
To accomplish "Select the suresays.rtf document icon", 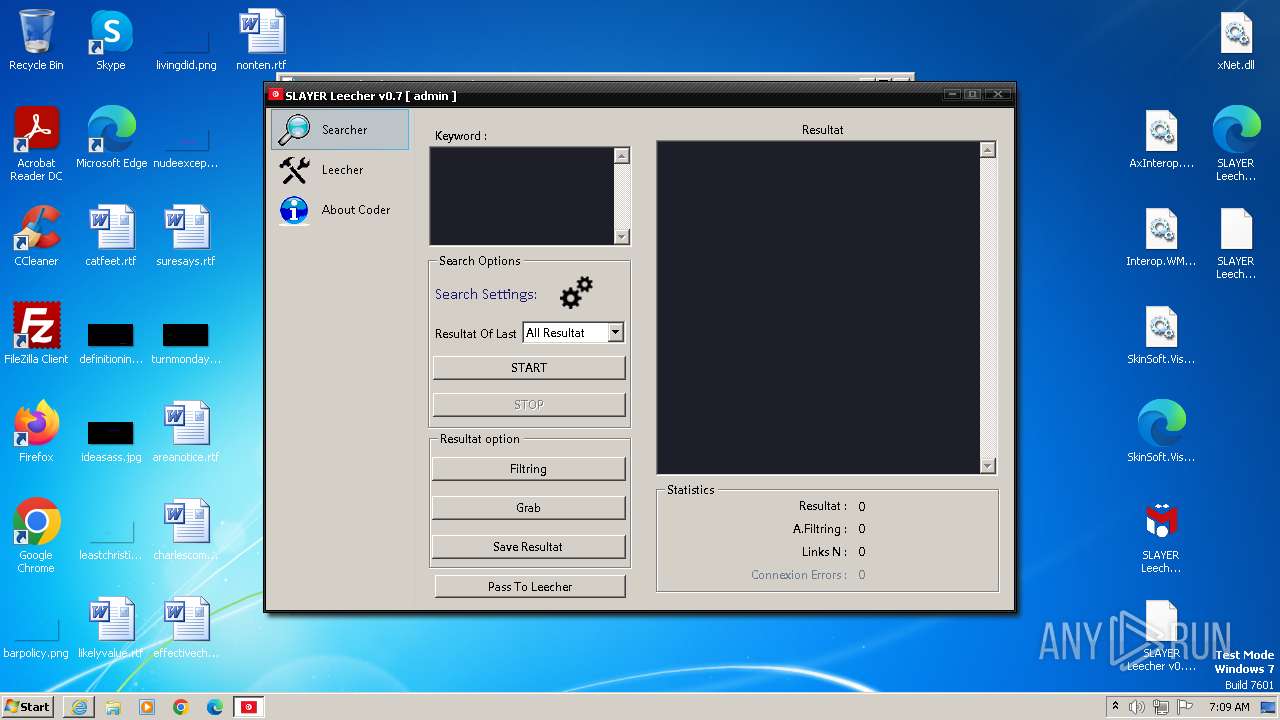I will point(186,236).
